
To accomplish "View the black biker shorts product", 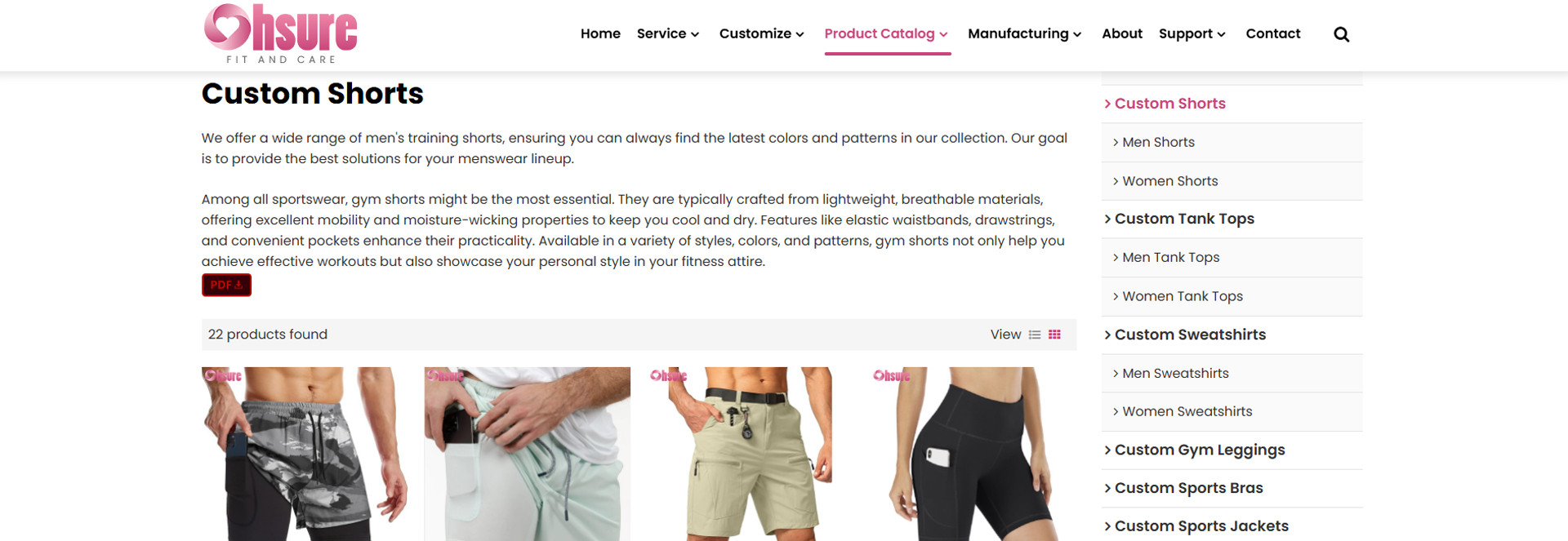I will click(x=973, y=454).
